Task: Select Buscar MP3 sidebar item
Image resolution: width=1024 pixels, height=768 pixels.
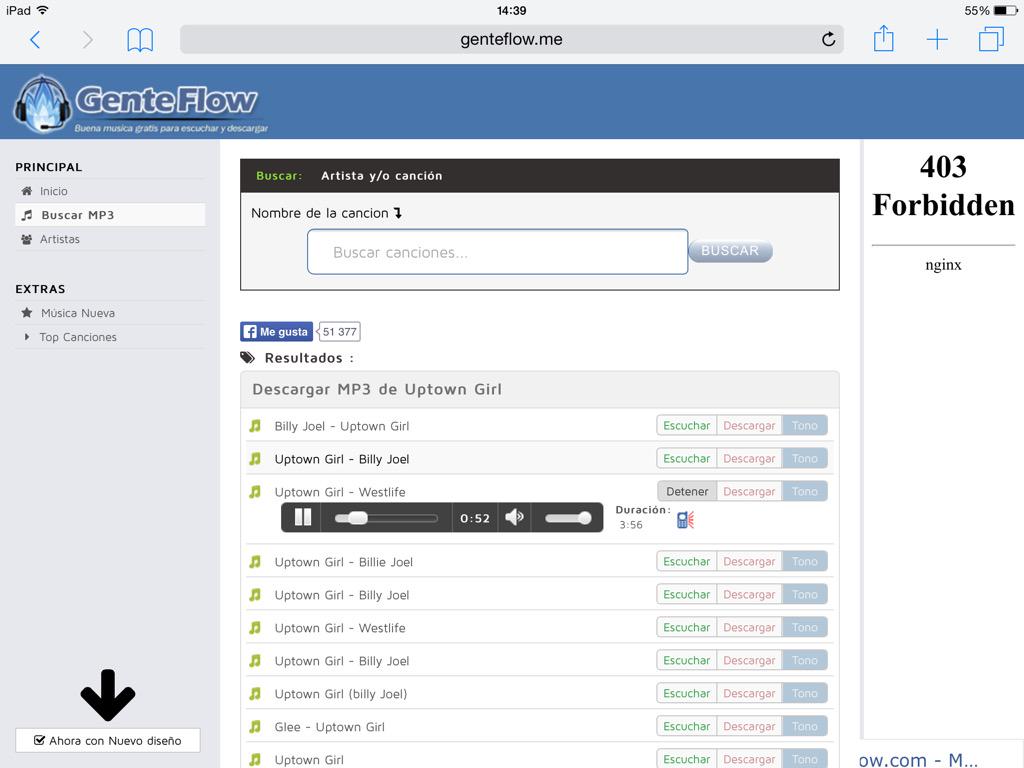Action: pos(110,215)
